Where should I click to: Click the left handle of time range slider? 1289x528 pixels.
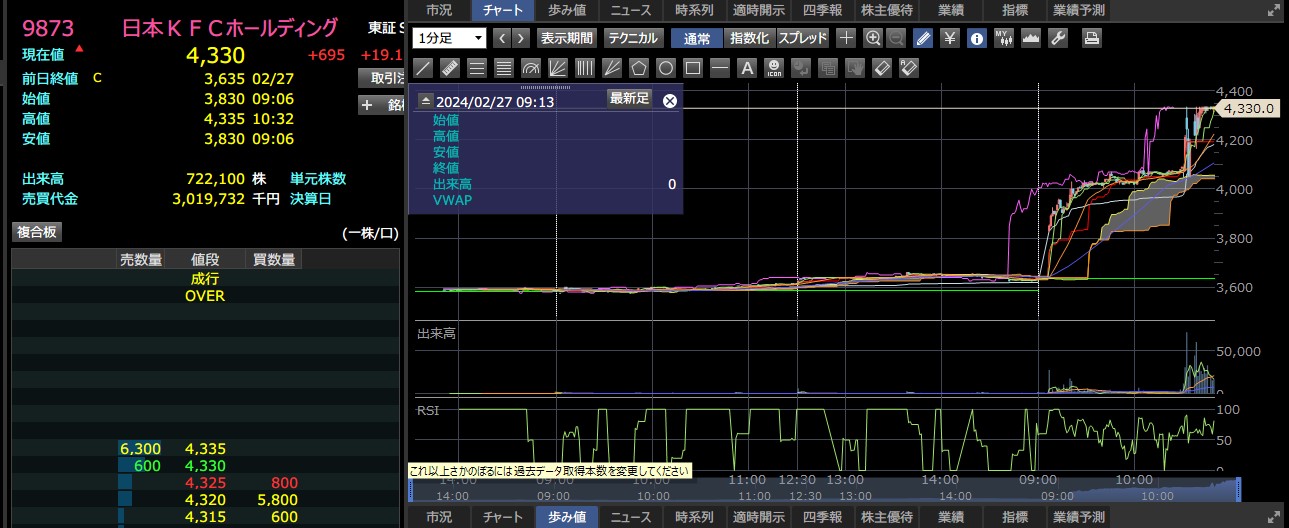(x=411, y=490)
